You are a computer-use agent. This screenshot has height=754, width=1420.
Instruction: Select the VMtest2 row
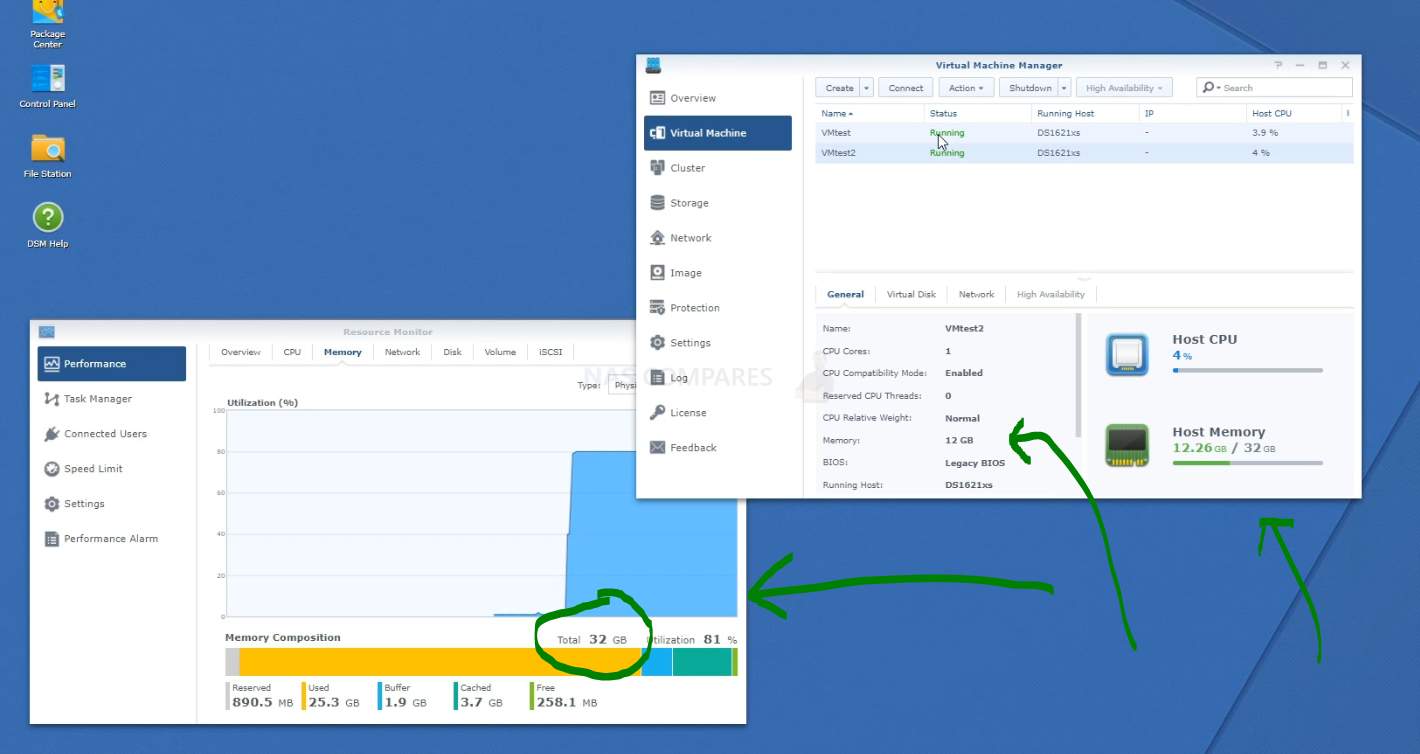click(x=1085, y=153)
